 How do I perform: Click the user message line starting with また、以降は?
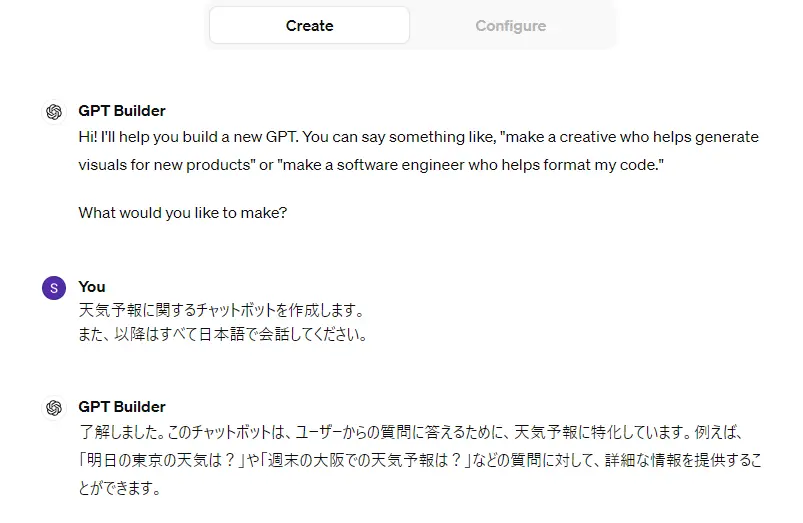(223, 335)
